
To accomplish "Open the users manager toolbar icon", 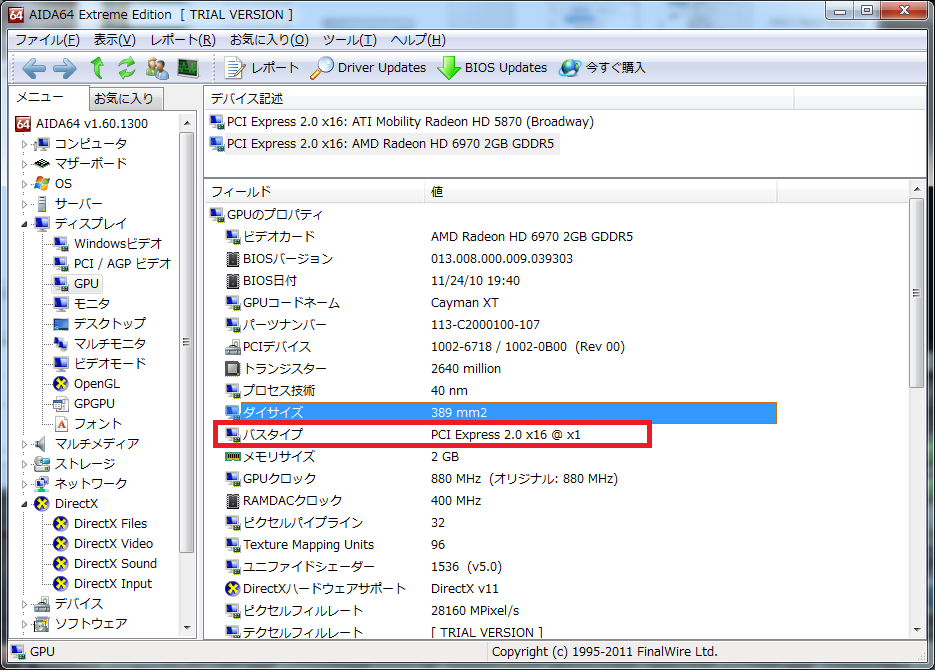I will point(157,68).
